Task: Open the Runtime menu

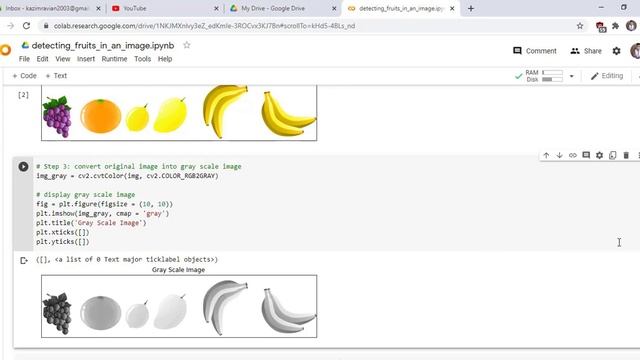Action: point(114,59)
